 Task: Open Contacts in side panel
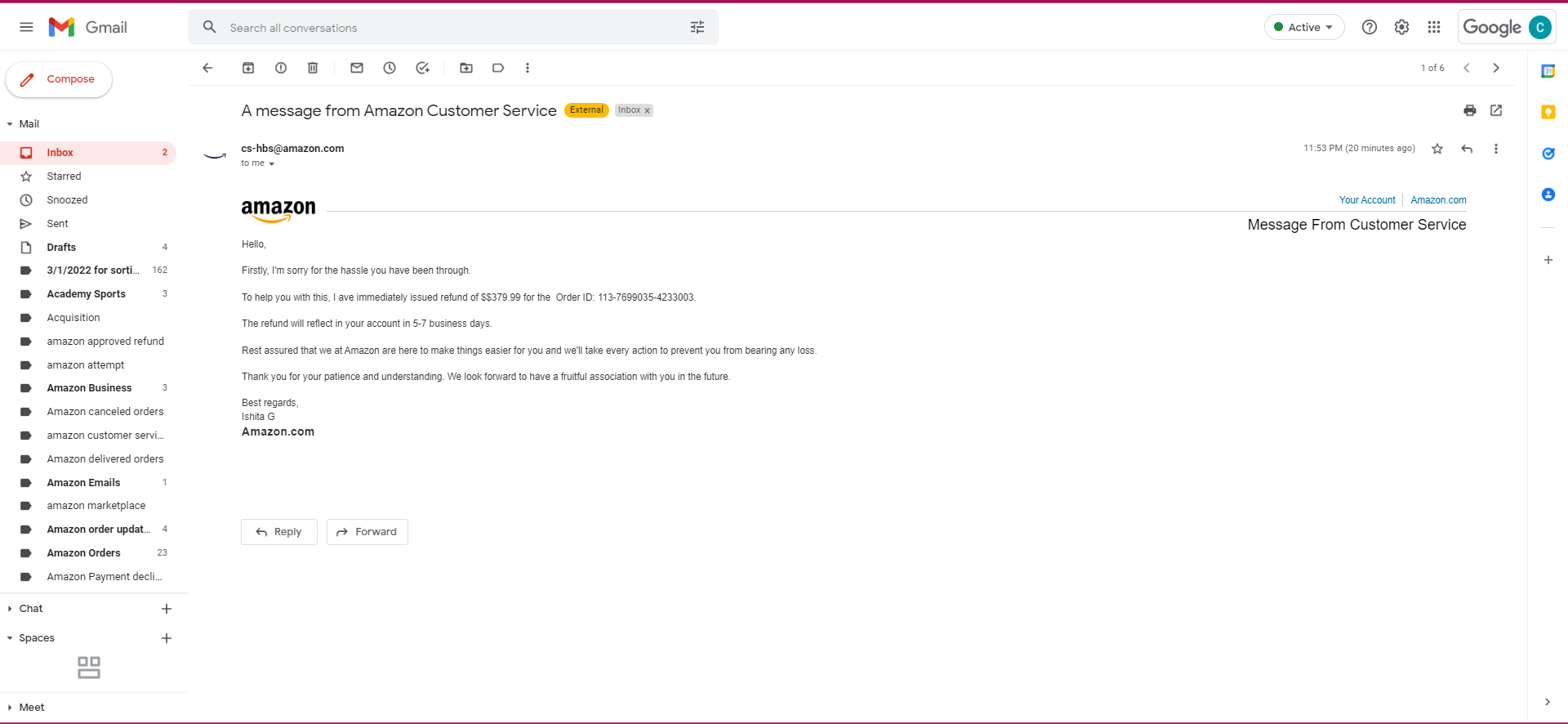point(1548,194)
